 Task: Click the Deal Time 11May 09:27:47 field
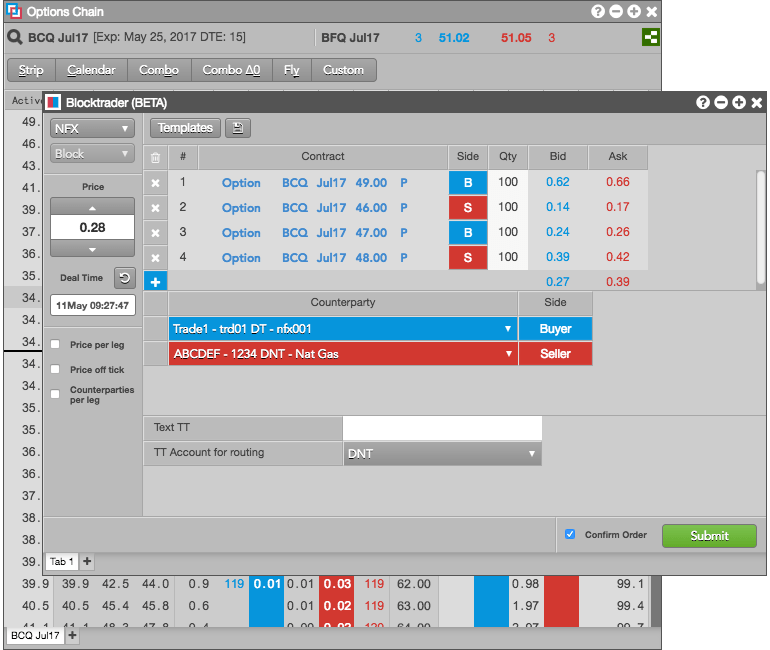[x=92, y=305]
